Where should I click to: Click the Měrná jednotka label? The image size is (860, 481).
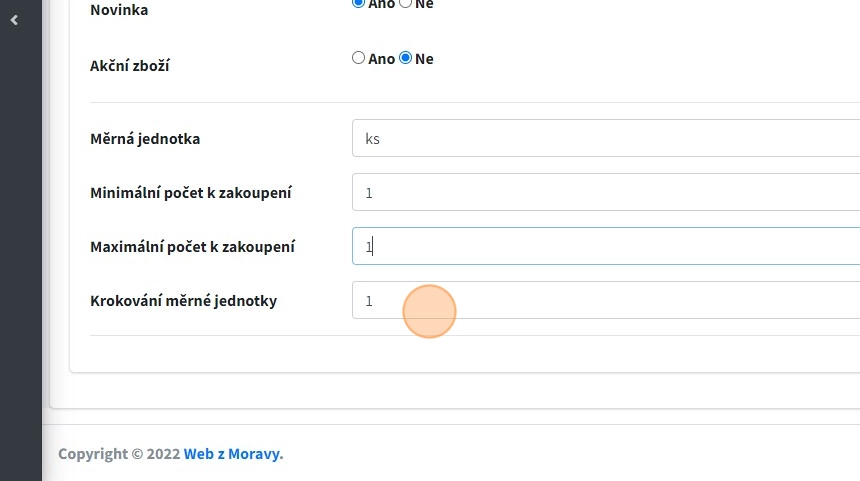coord(145,139)
